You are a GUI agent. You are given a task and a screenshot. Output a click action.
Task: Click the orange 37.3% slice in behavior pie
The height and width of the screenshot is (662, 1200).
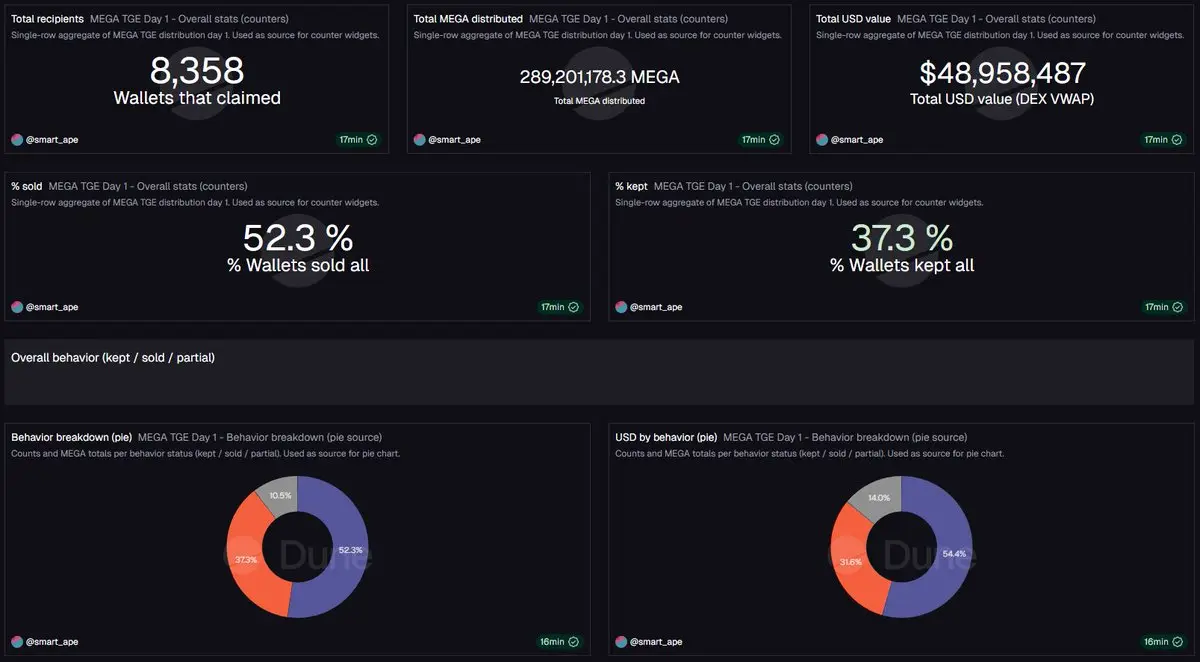(x=248, y=560)
